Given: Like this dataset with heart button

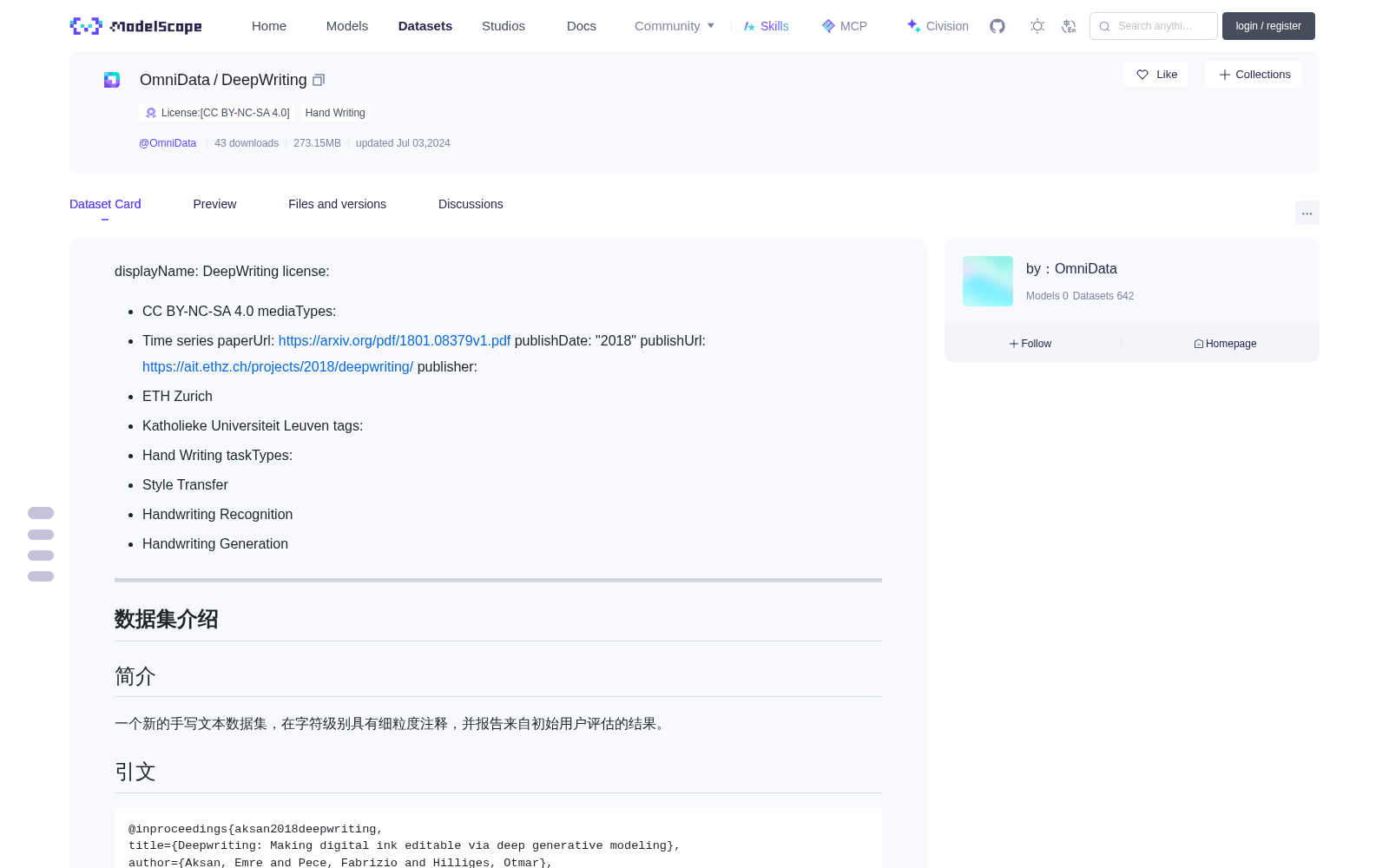Looking at the screenshot, I should [x=1156, y=75].
